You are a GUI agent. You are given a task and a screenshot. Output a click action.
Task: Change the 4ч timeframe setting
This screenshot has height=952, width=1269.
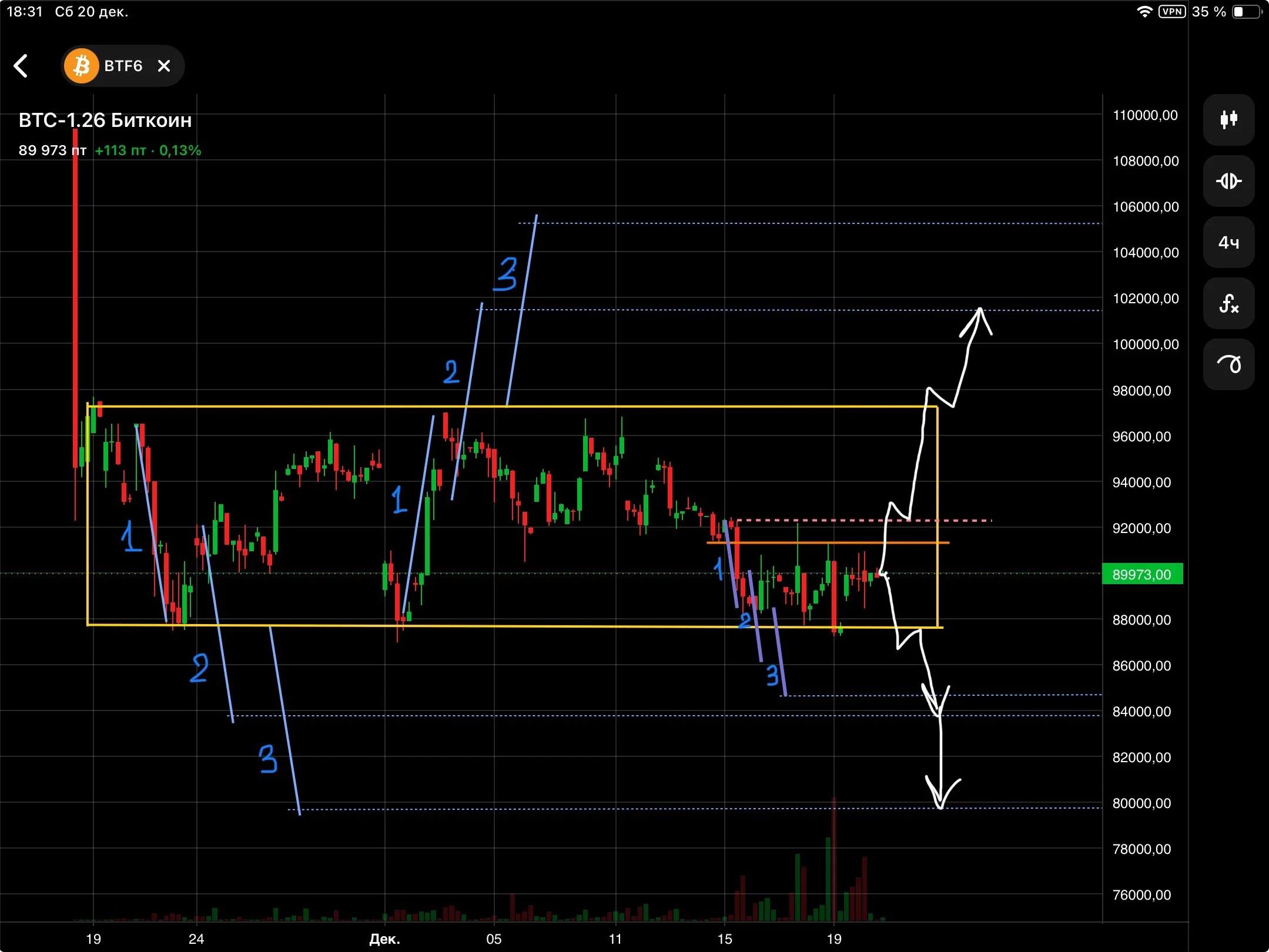click(x=1228, y=242)
